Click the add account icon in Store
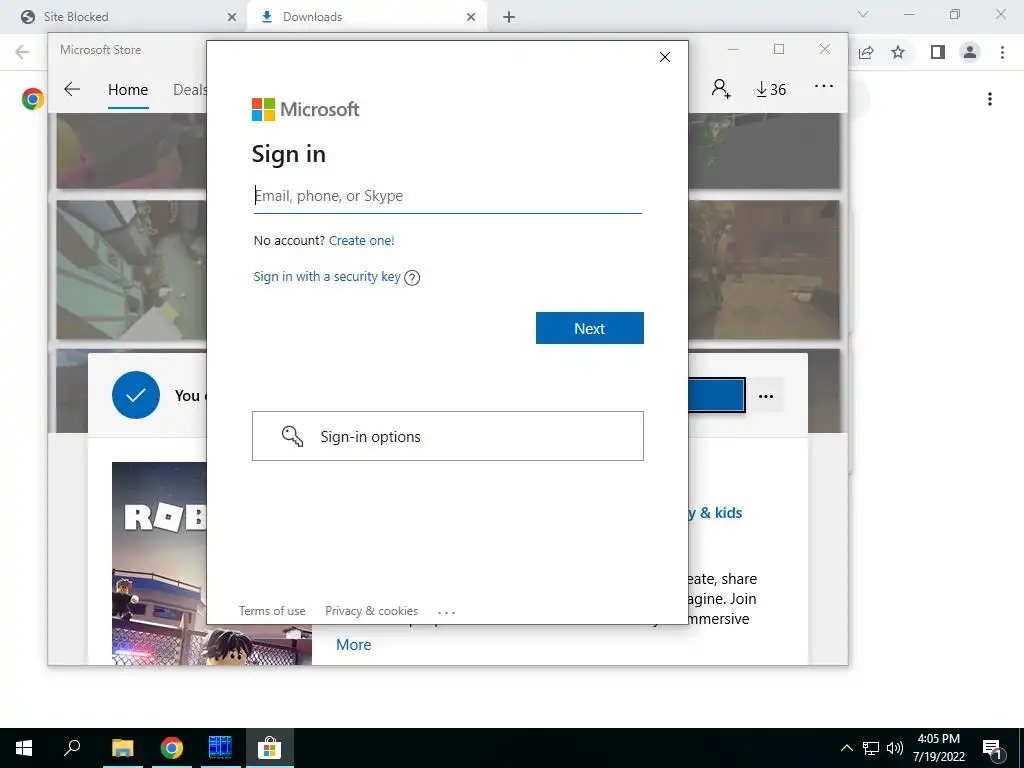Screen dimensions: 1024x768 click(x=721, y=89)
